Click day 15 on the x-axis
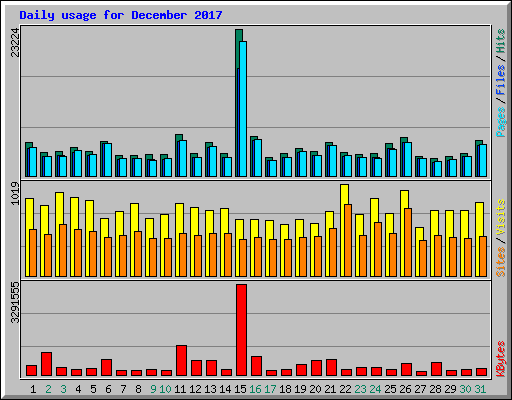 click(x=240, y=389)
